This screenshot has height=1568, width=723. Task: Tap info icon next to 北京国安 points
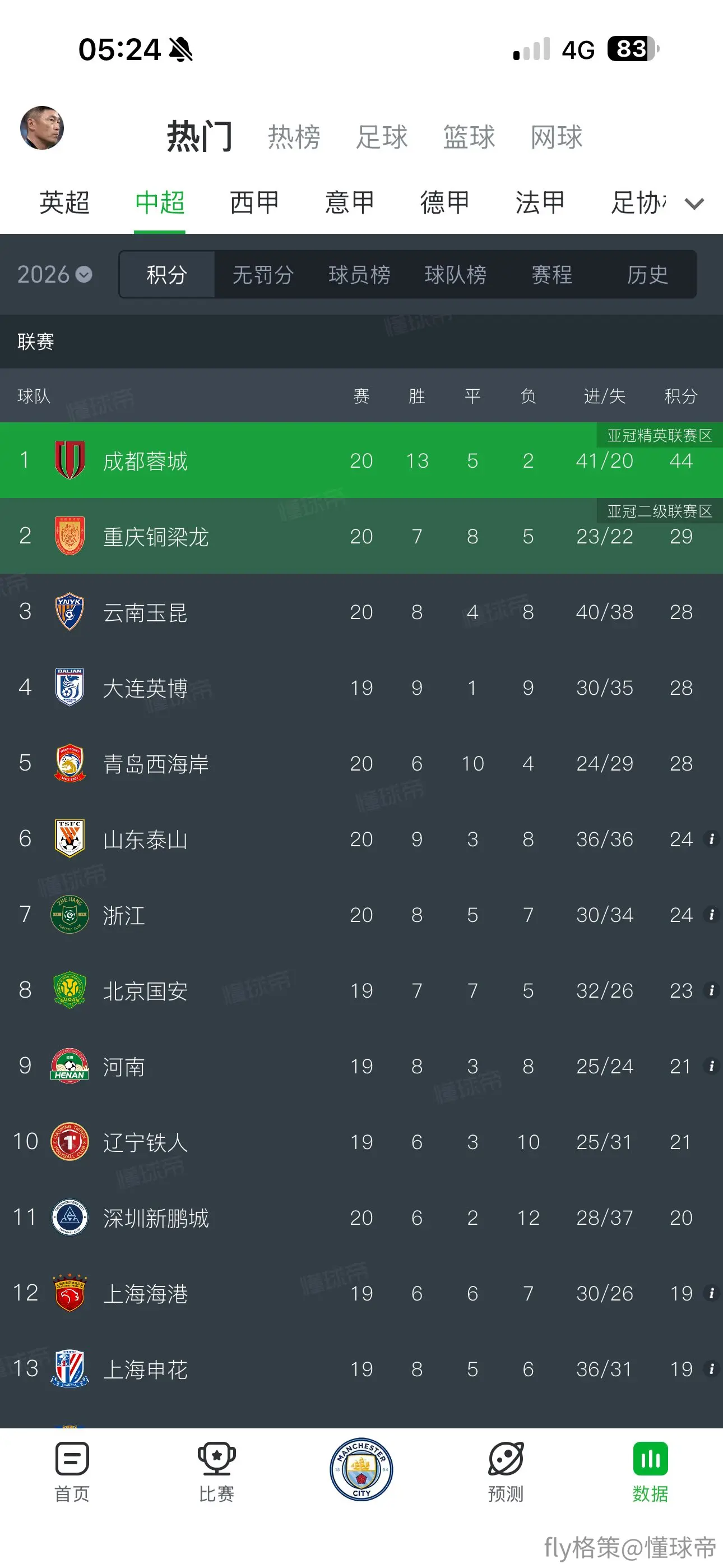[x=711, y=991]
